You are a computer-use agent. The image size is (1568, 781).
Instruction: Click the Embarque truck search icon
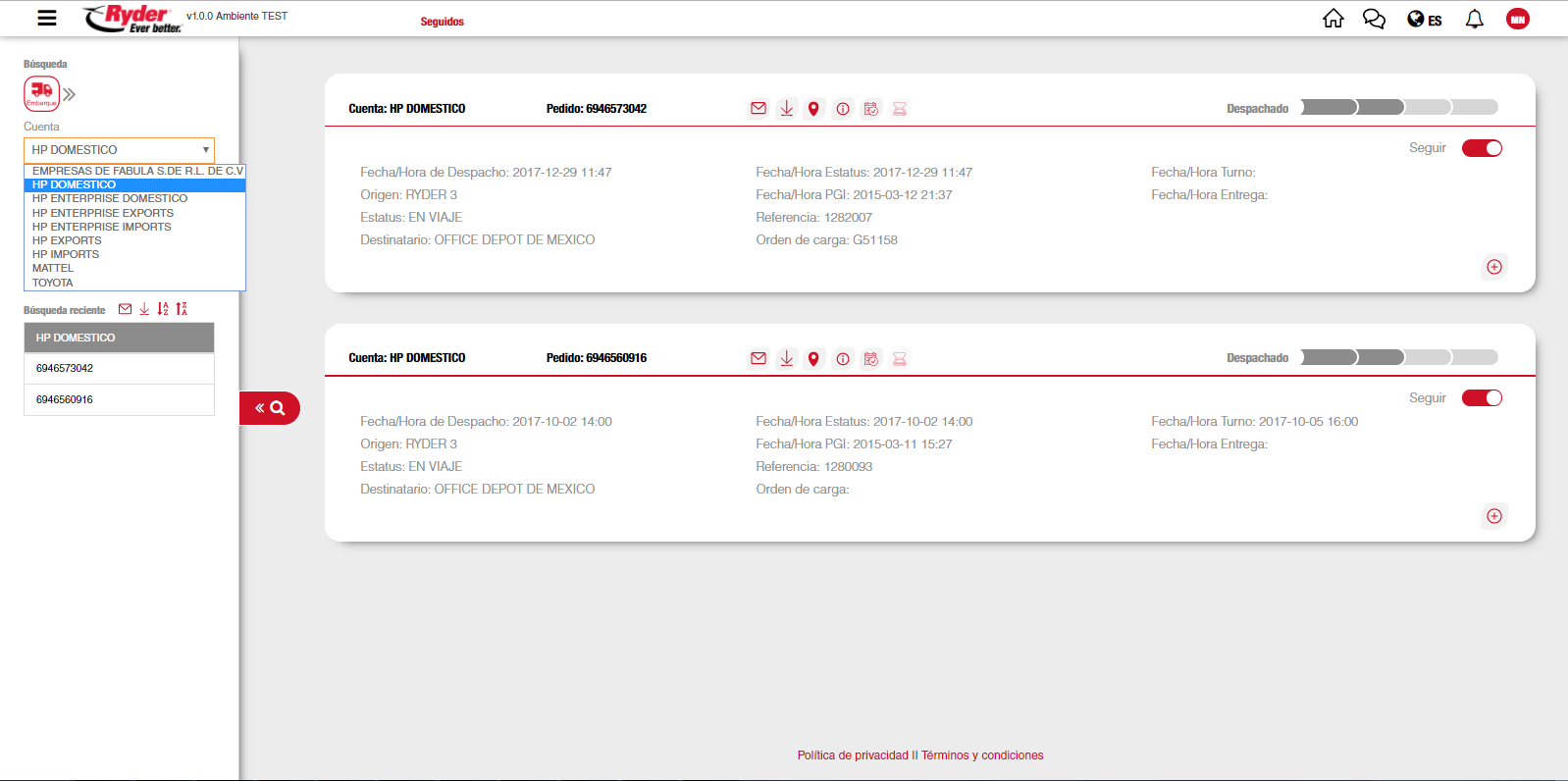click(x=41, y=94)
